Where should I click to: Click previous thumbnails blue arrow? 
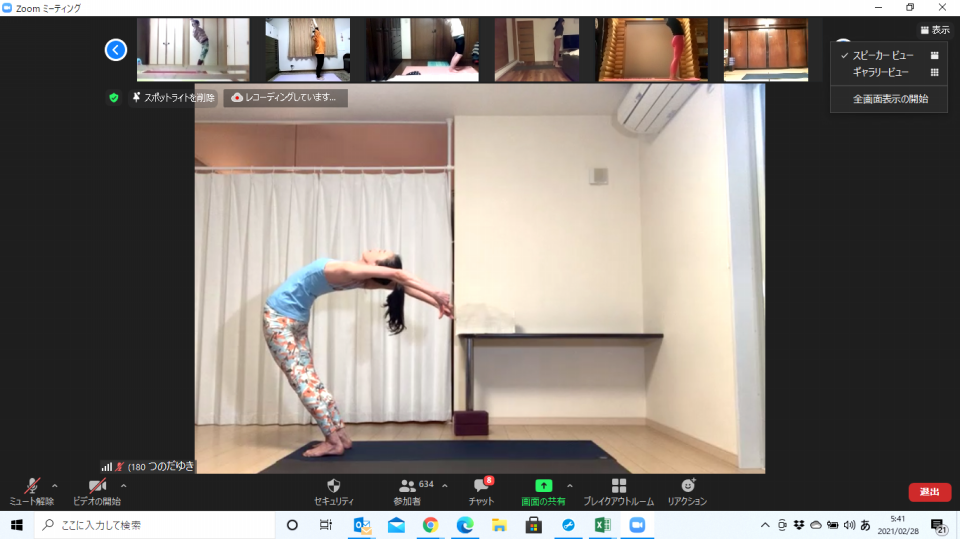(116, 50)
